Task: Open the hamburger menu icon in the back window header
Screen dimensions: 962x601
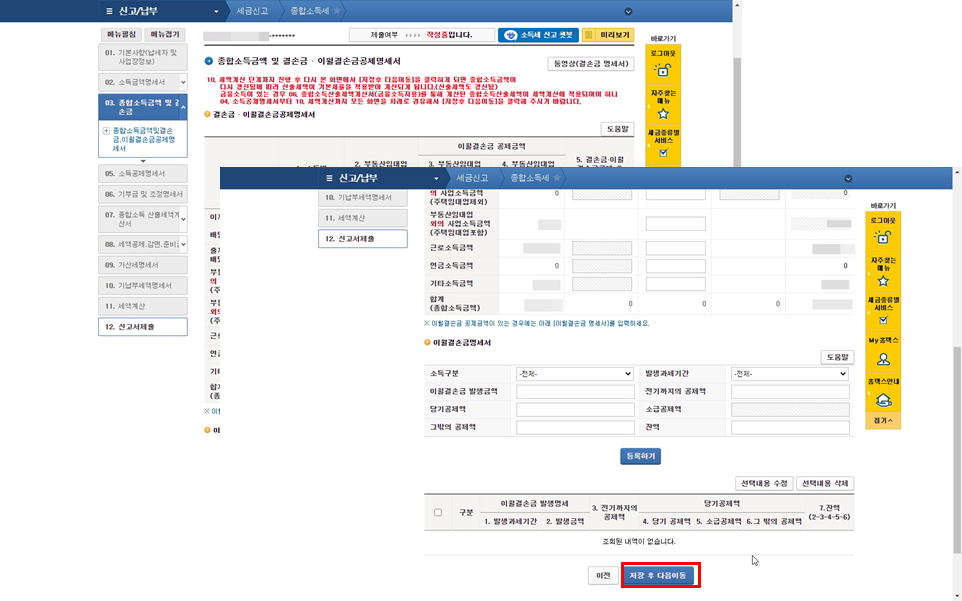Action: click(x=109, y=12)
